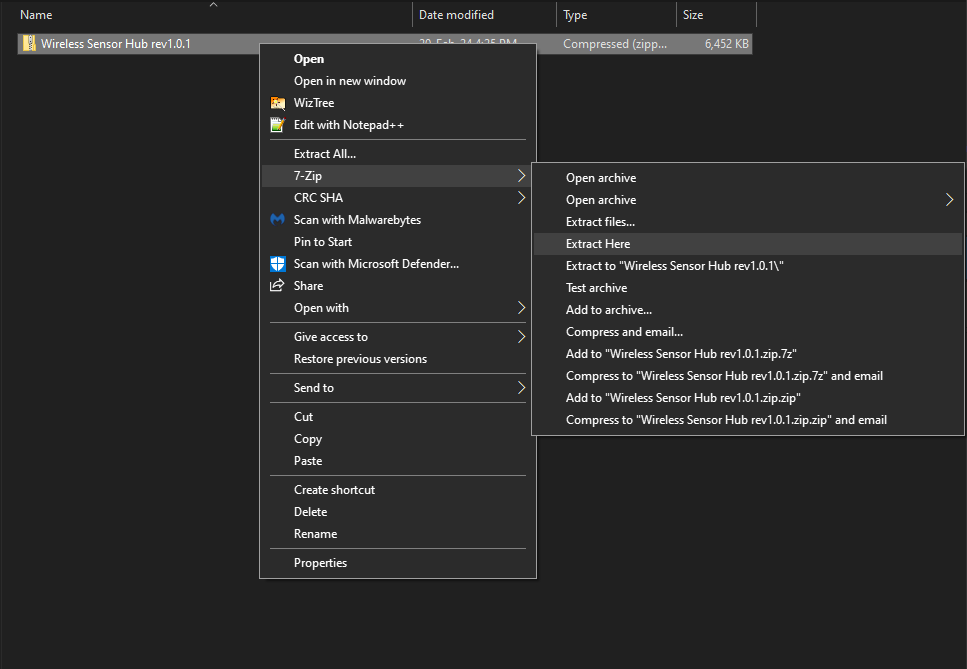This screenshot has height=669, width=967.
Task: Choose Extract Here from the 7-Zip menu
Action: (x=597, y=243)
